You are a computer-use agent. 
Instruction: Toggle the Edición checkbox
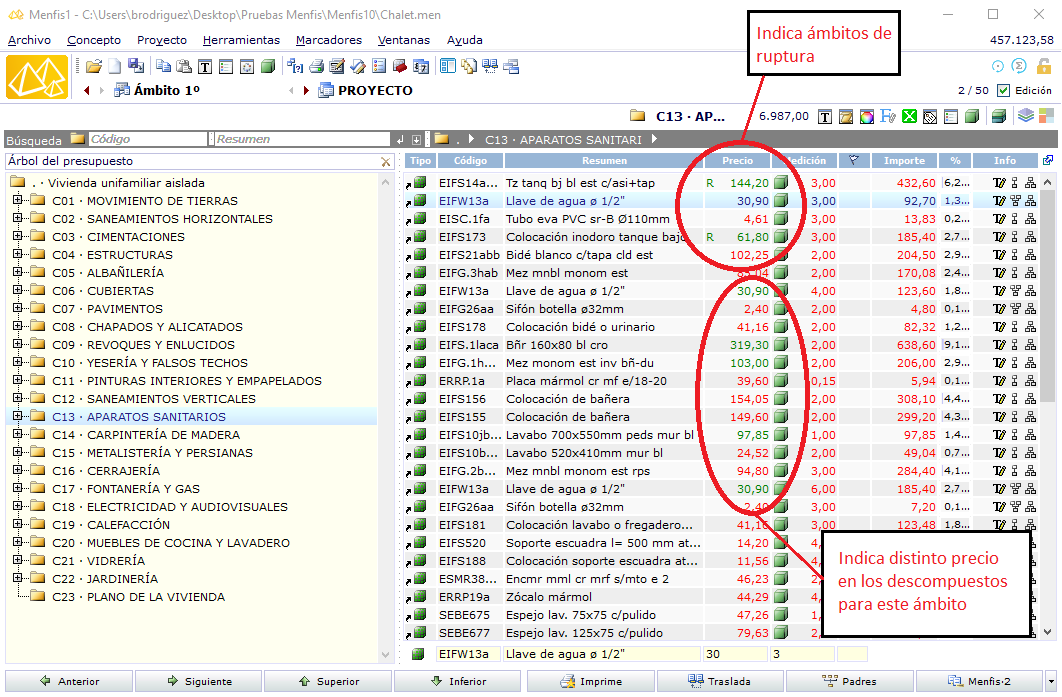coord(1004,90)
